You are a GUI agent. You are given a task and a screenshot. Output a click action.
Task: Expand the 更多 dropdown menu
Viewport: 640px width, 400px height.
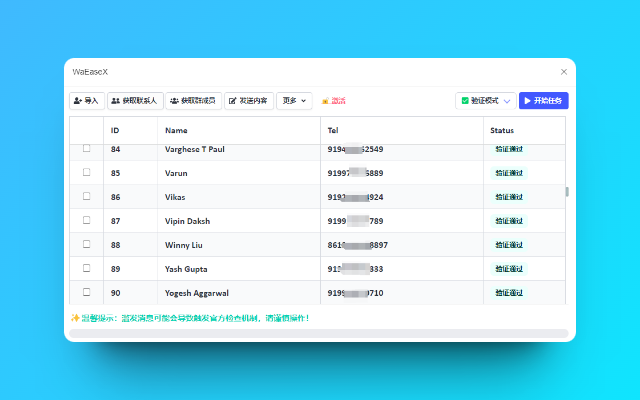click(294, 101)
